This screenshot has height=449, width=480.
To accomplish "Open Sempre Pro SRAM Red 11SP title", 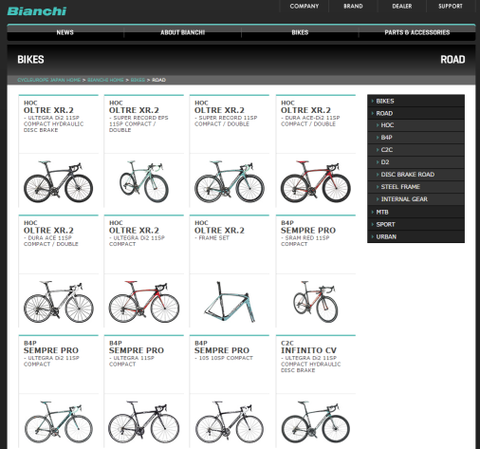I will 308,230.
